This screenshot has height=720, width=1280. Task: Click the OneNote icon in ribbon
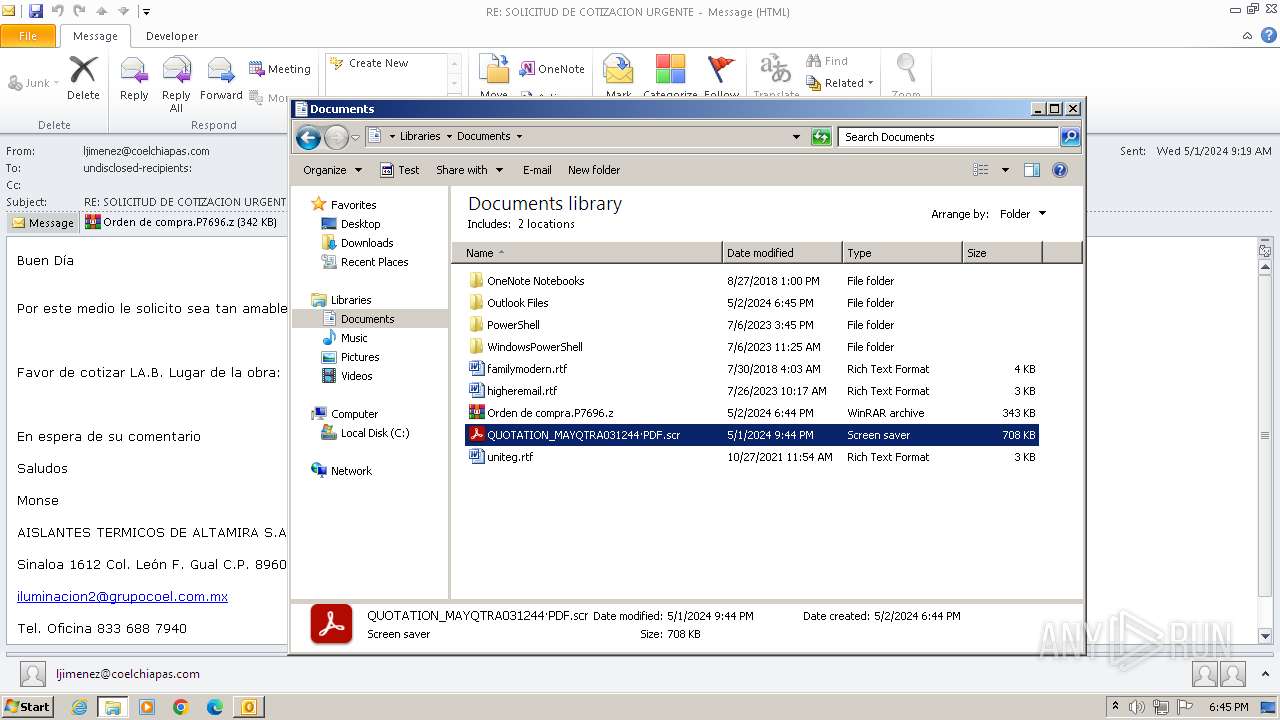coord(552,69)
